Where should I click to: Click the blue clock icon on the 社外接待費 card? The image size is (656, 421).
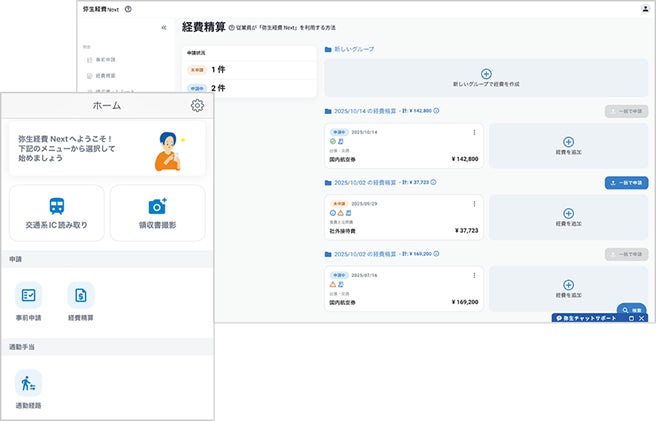point(333,213)
